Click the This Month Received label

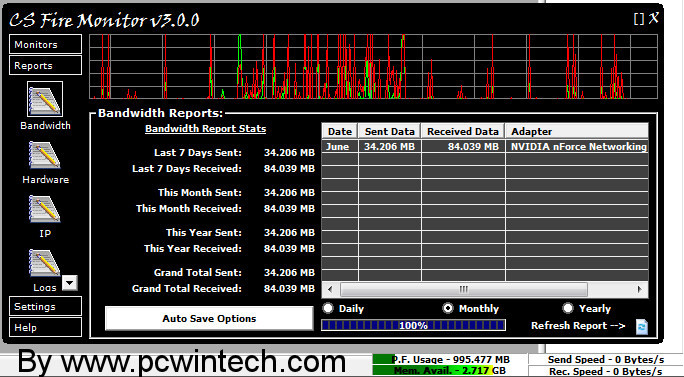(188, 209)
